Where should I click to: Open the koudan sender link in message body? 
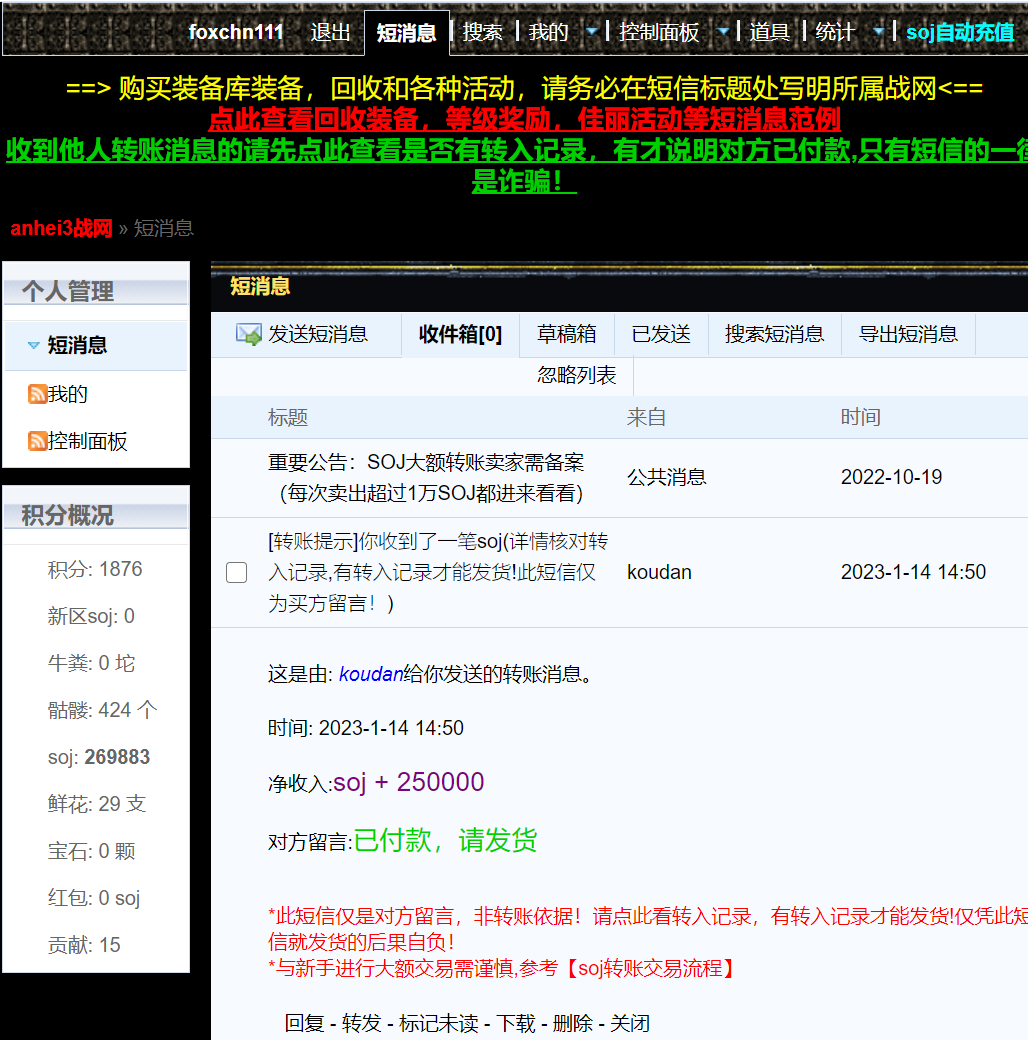[371, 674]
